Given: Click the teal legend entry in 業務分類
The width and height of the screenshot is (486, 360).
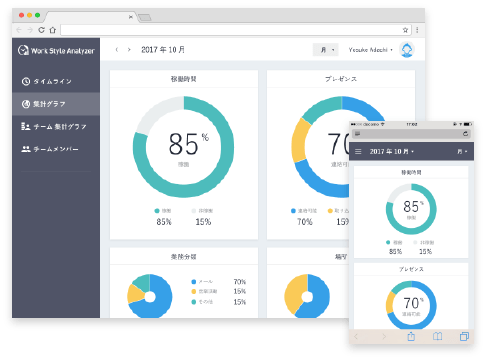Looking at the screenshot, I should pyautogui.click(x=219, y=302).
